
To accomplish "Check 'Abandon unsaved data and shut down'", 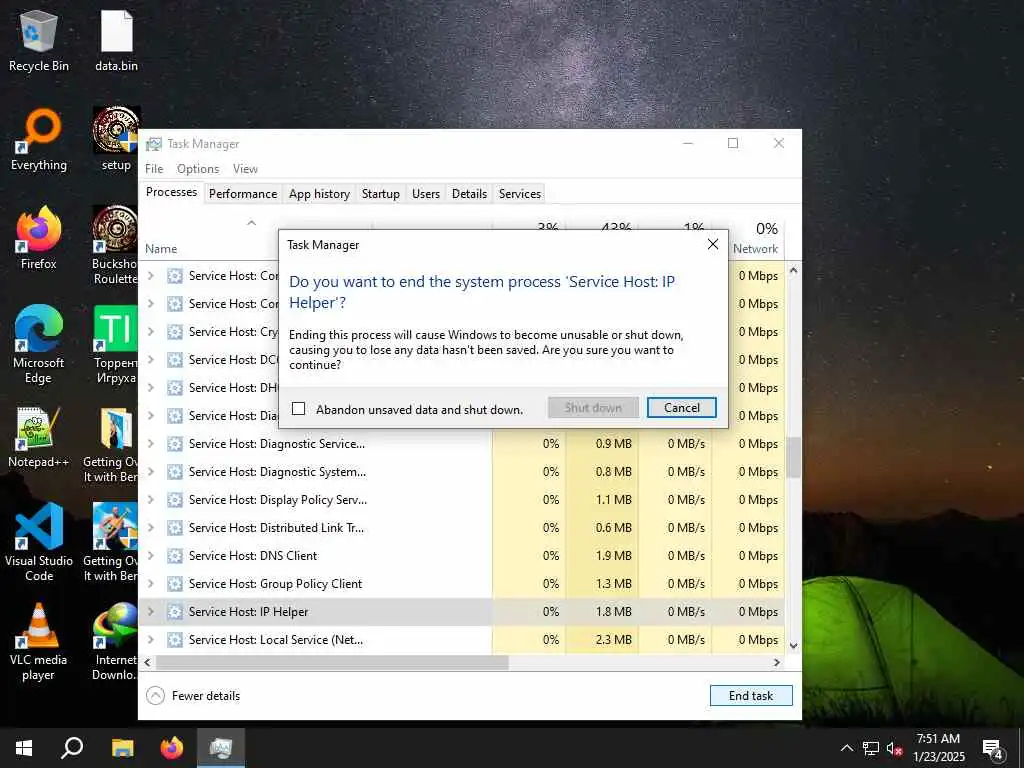I will tap(298, 409).
